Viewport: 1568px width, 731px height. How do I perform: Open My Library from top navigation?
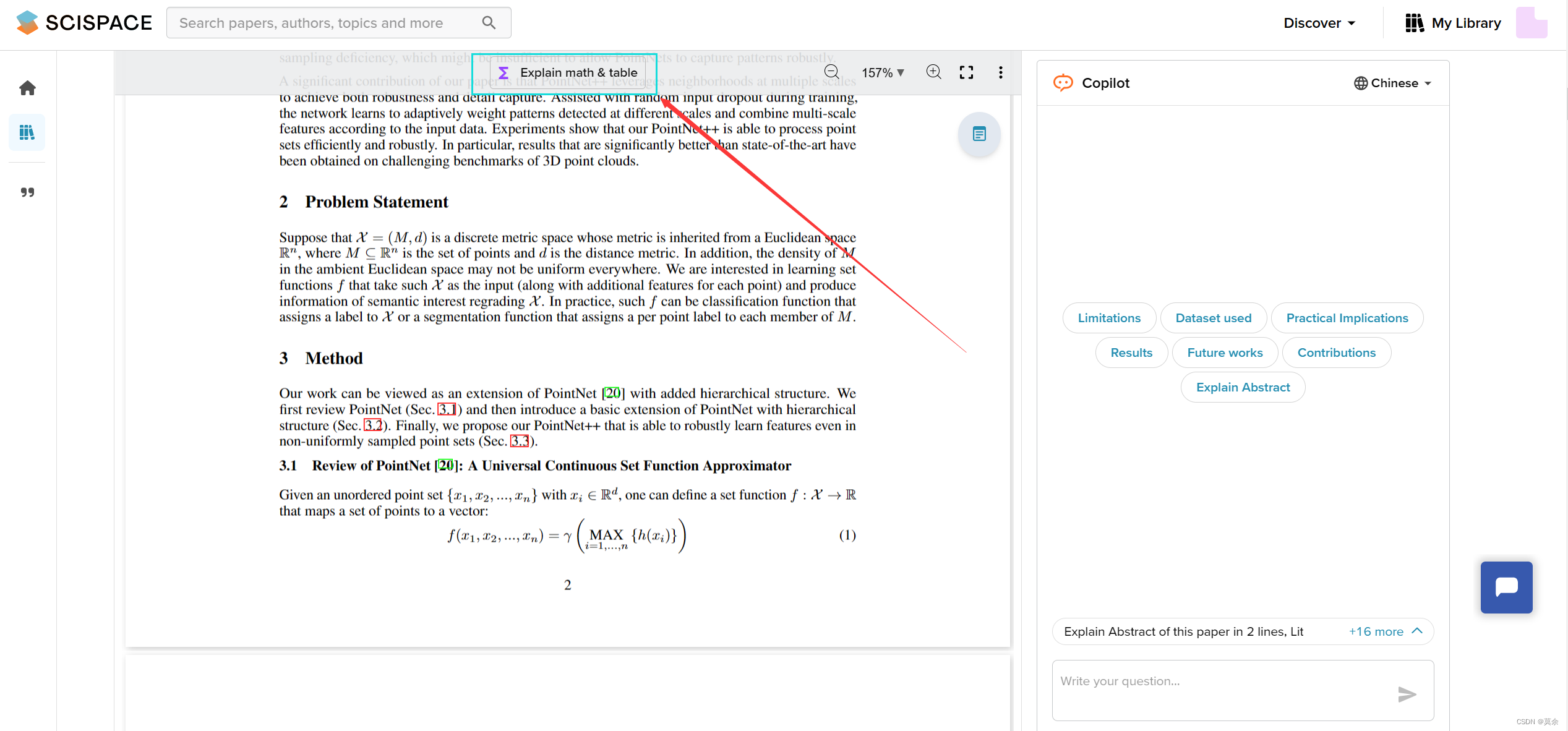click(1453, 23)
